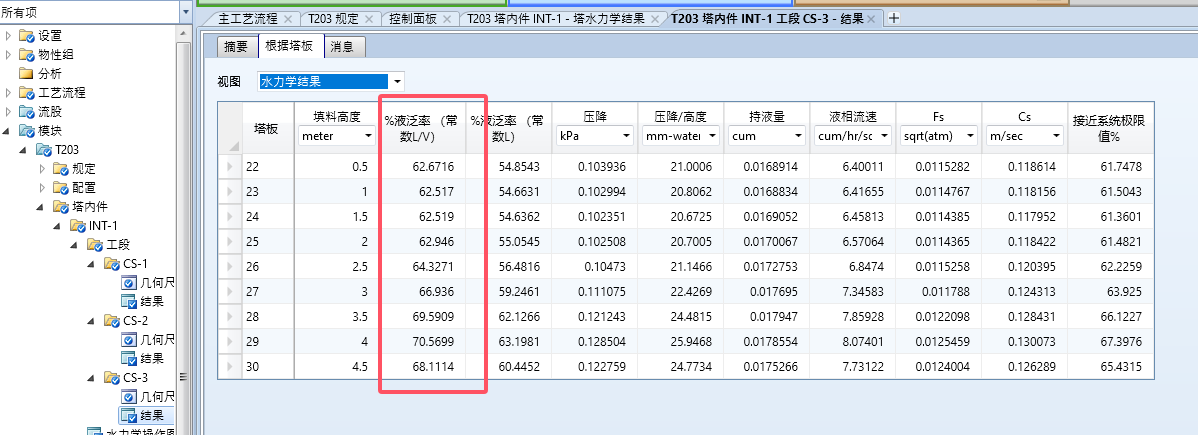Viewport: 1198px width, 435px height.
Task: Close the 塔水力学结果 tab with its X
Action: tap(655, 19)
